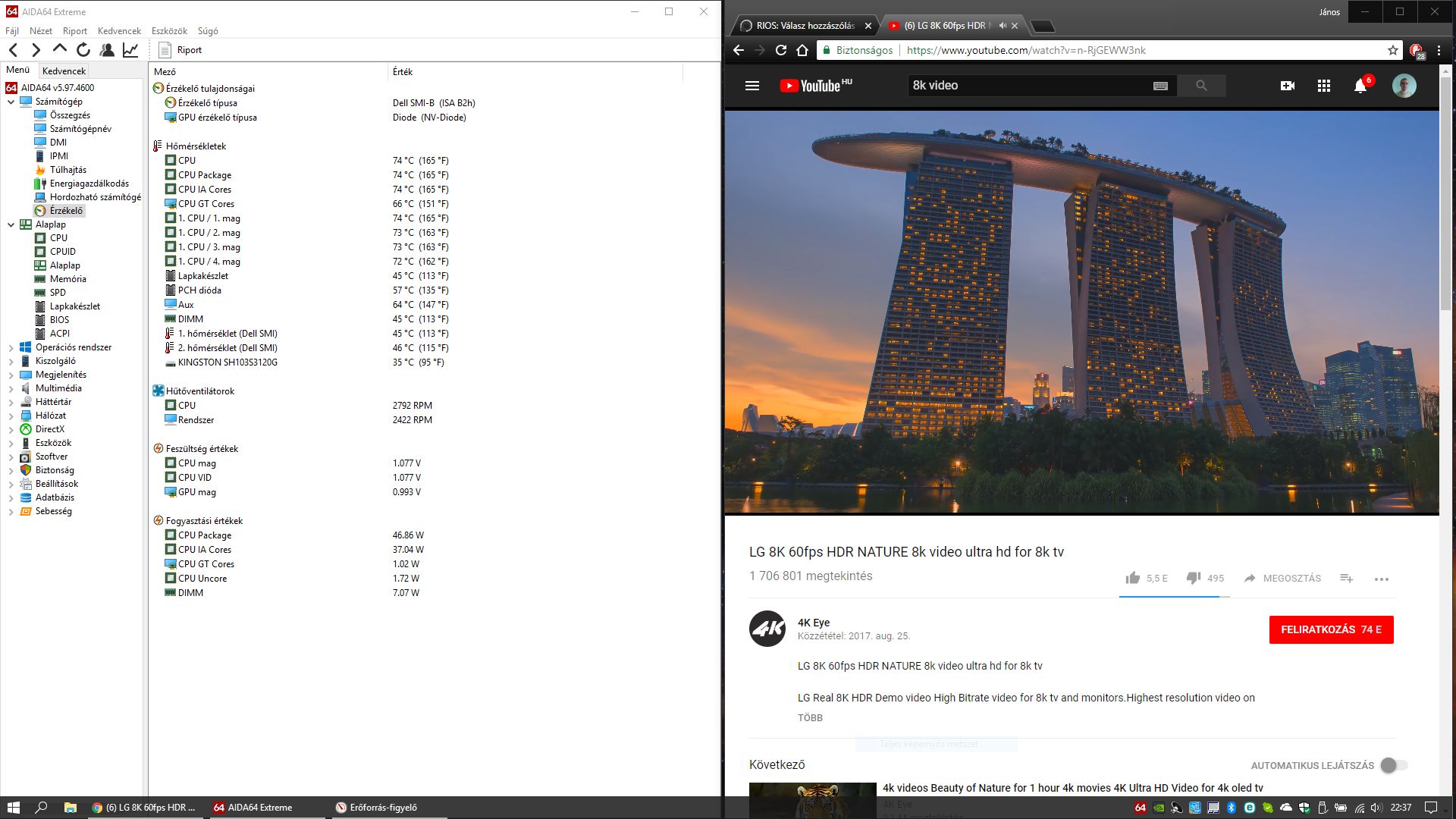Image resolution: width=1456 pixels, height=819 pixels.
Task: Click Chrome address bar URL
Action: point(1025,50)
